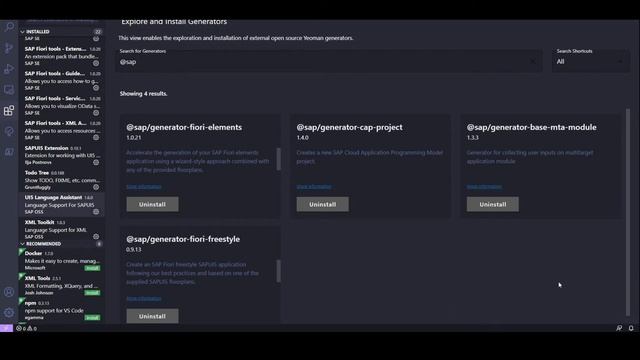
Task: Open More information for cap-project generator
Action: coord(314,187)
